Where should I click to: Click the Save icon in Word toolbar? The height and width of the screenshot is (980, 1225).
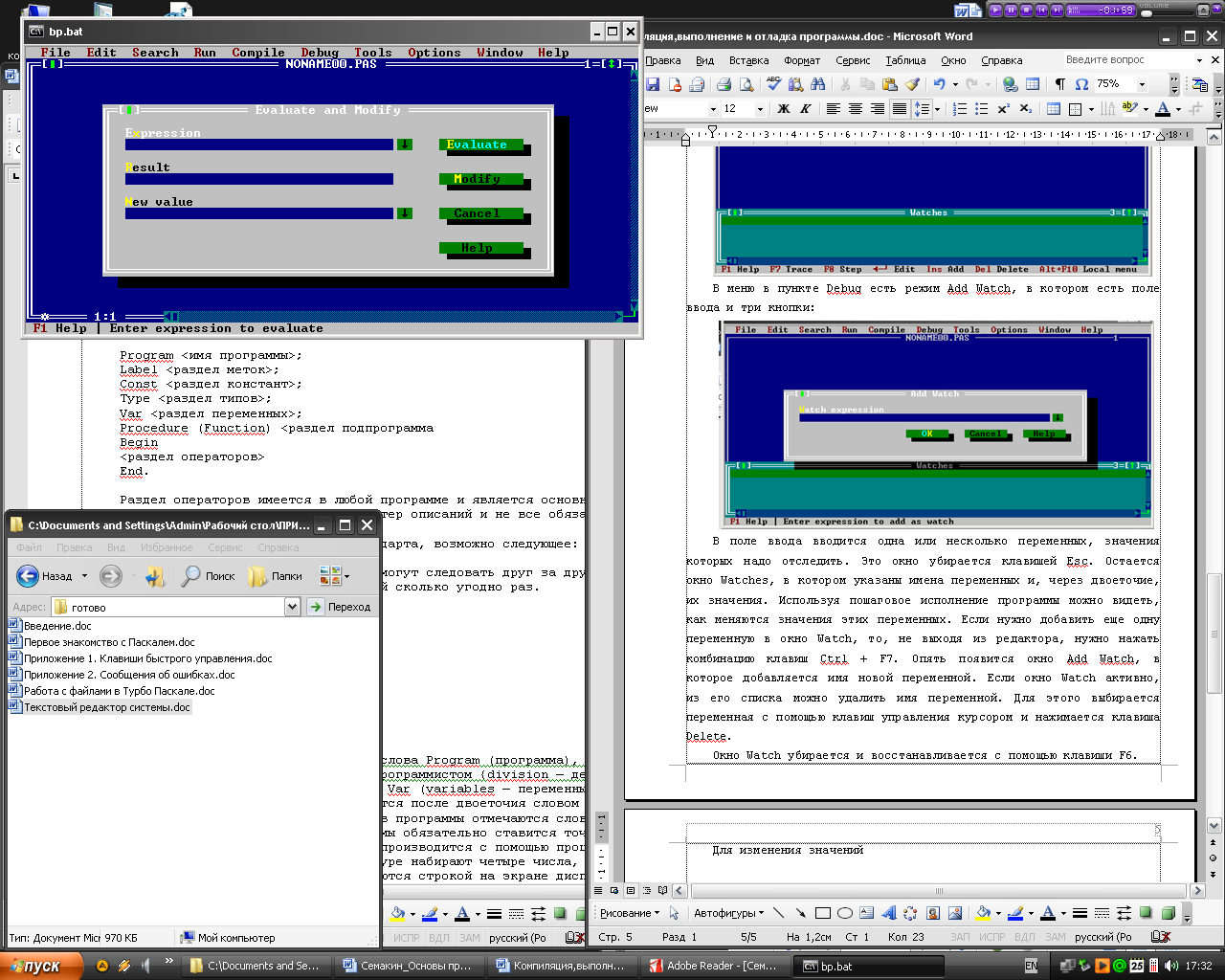point(653,84)
